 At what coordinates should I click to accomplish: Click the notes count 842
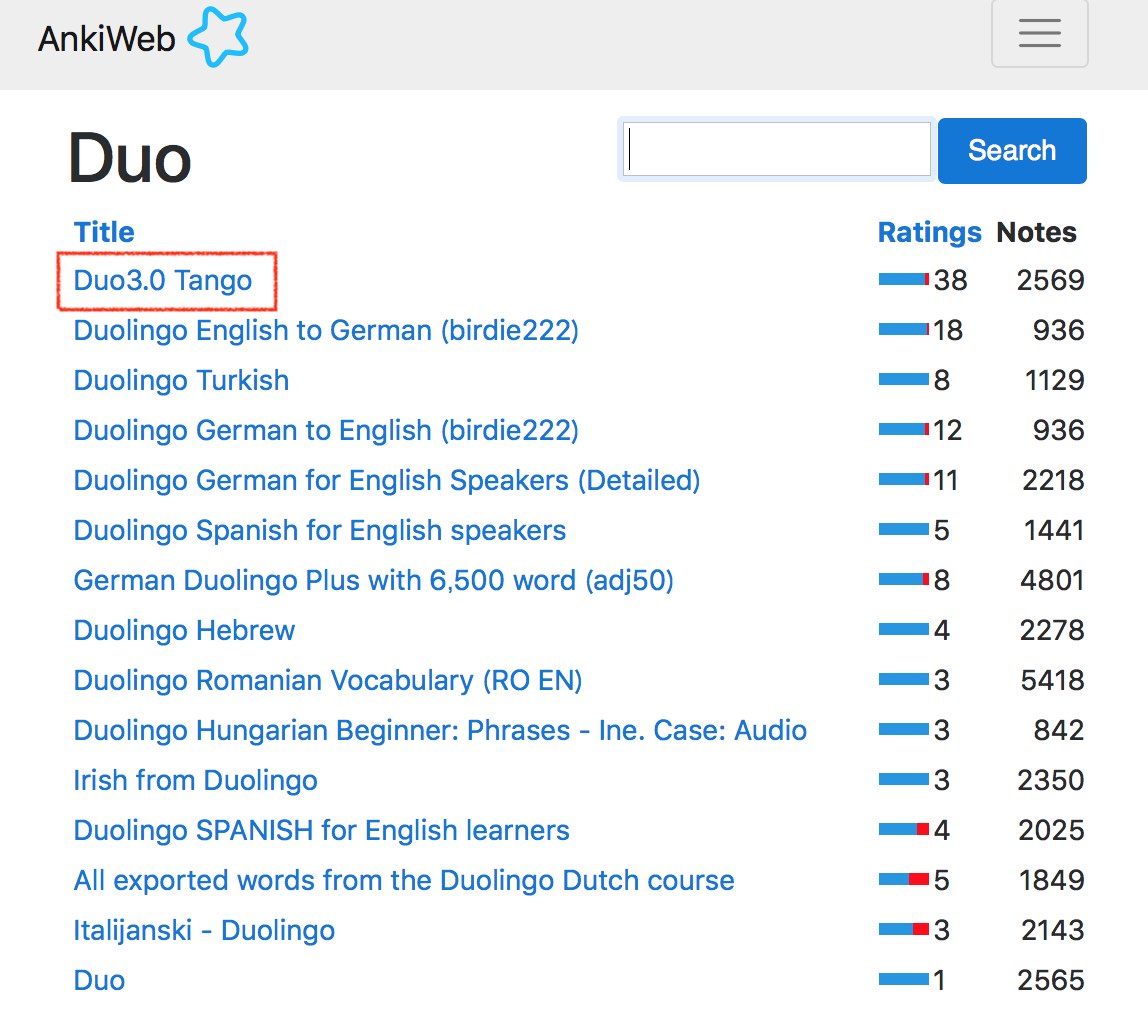[x=1059, y=730]
